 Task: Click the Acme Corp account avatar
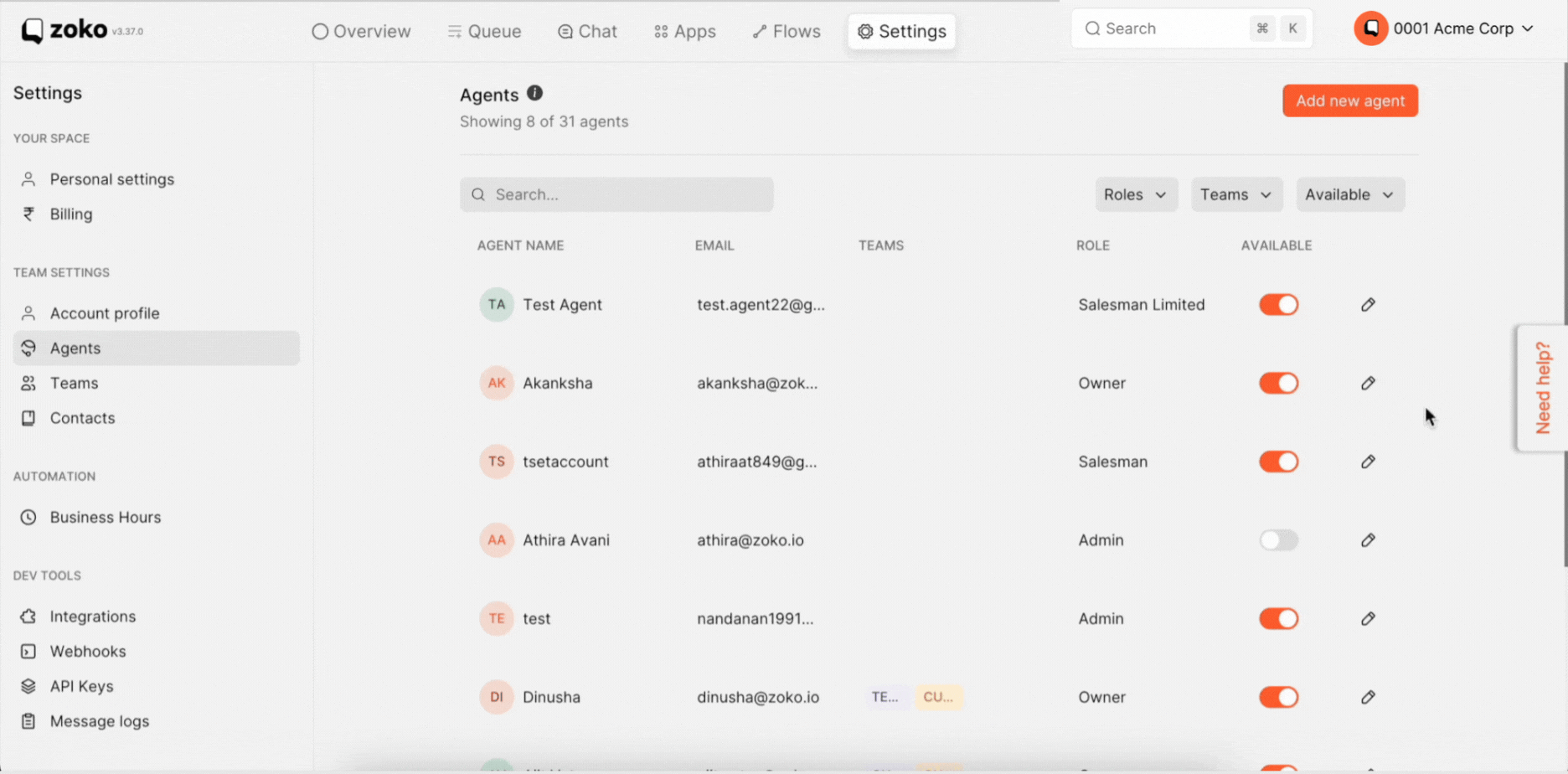(x=1371, y=28)
